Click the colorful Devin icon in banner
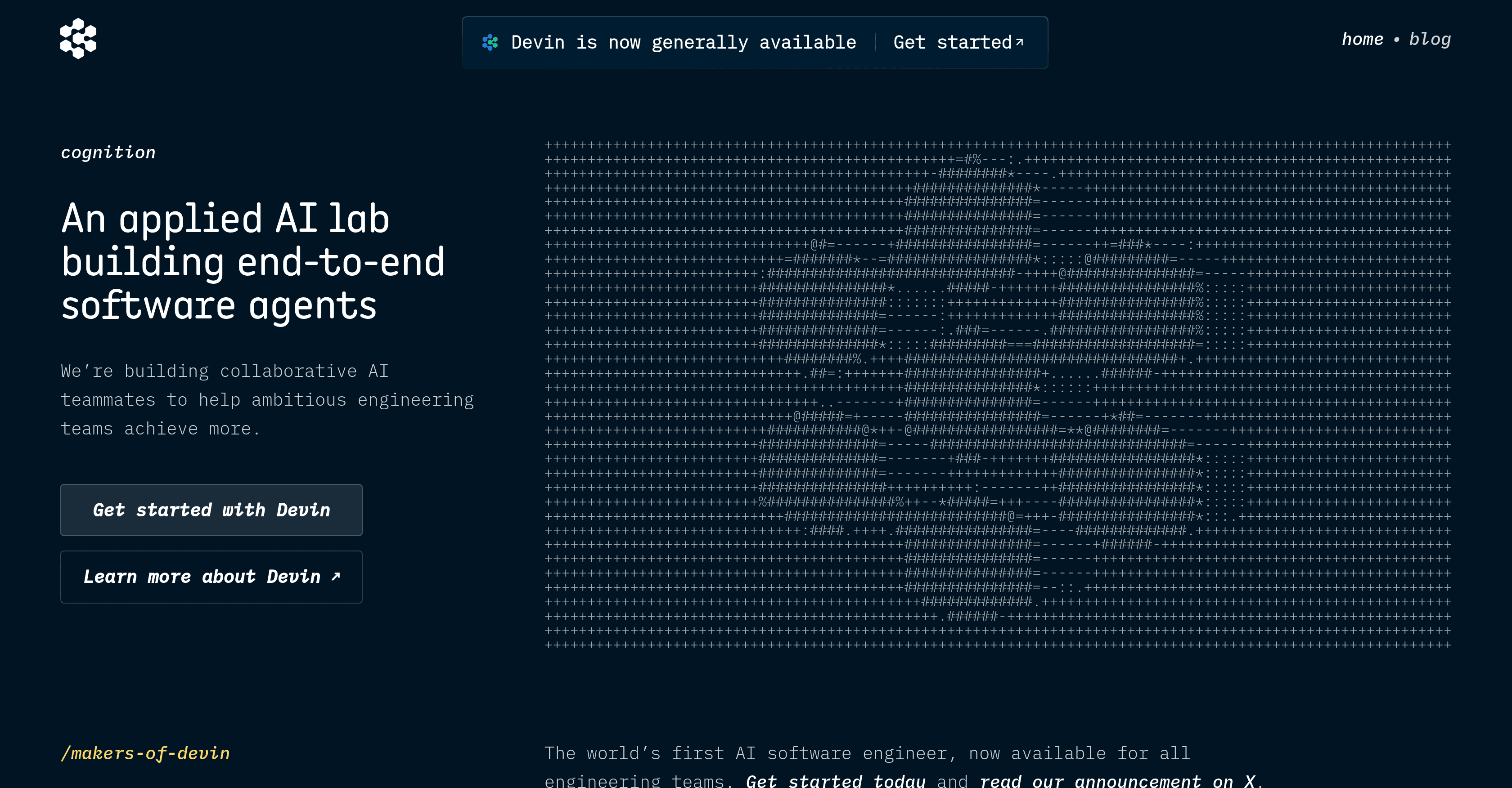Viewport: 1512px width, 788px height. point(490,42)
